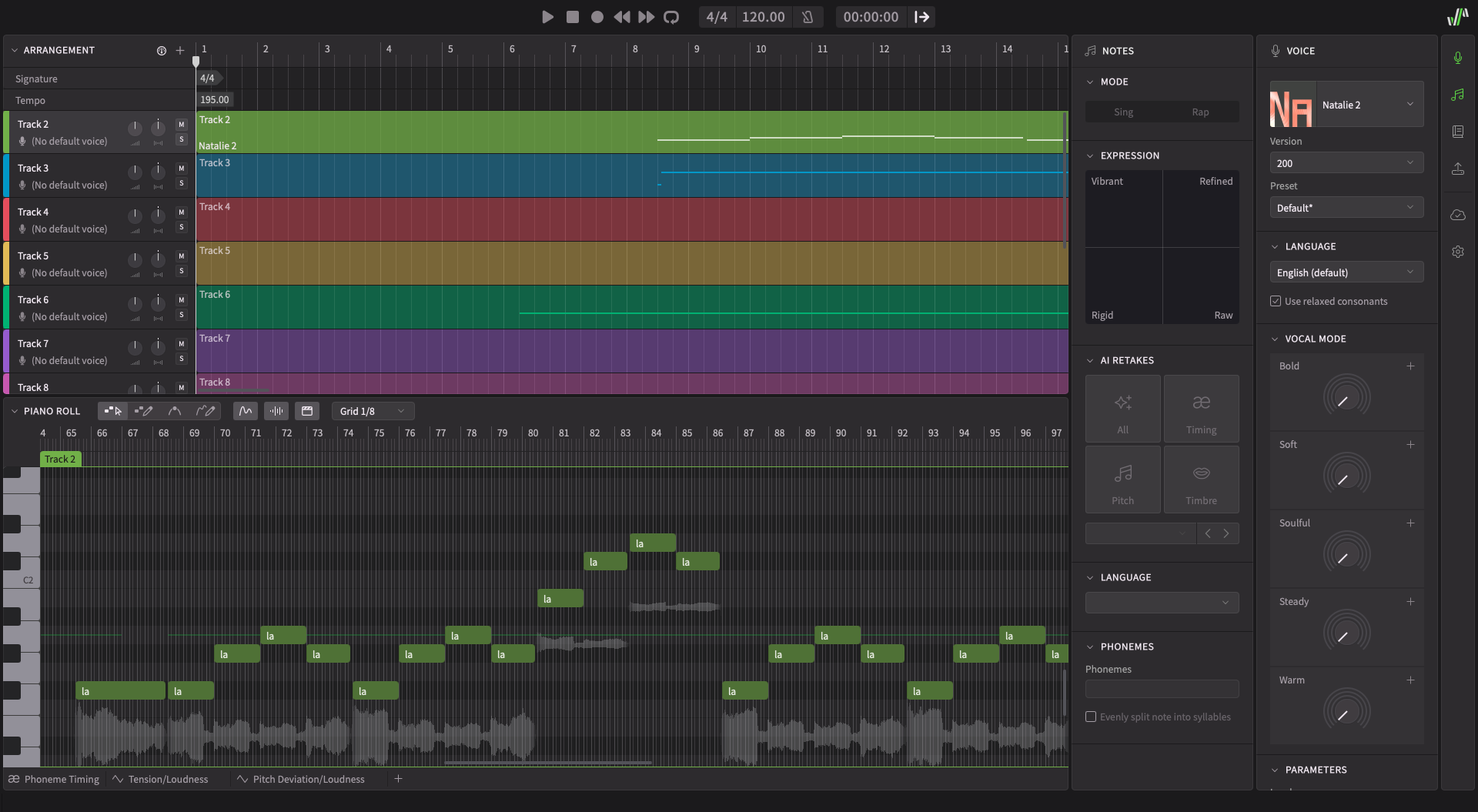1478x812 pixels.
Task: Select Rap mode in Notes panel
Action: point(1200,112)
